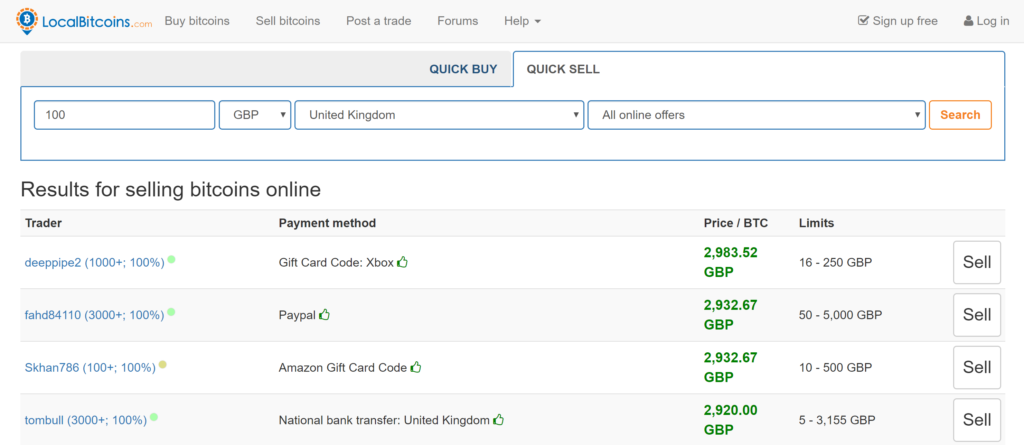Screen dimensions: 1024x445
Task: Switch to the QUICK BUY tab
Action: (x=463, y=69)
